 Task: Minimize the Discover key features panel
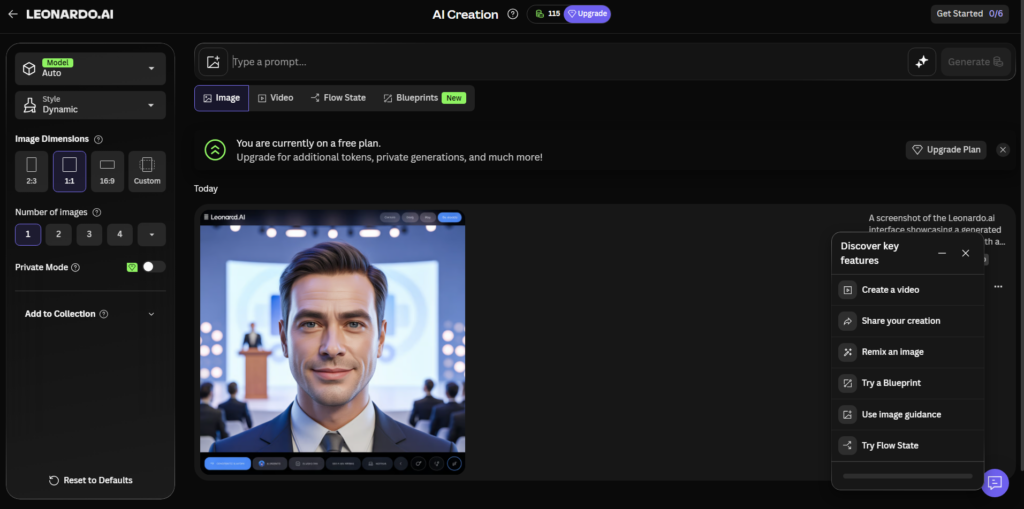pyautogui.click(x=942, y=253)
